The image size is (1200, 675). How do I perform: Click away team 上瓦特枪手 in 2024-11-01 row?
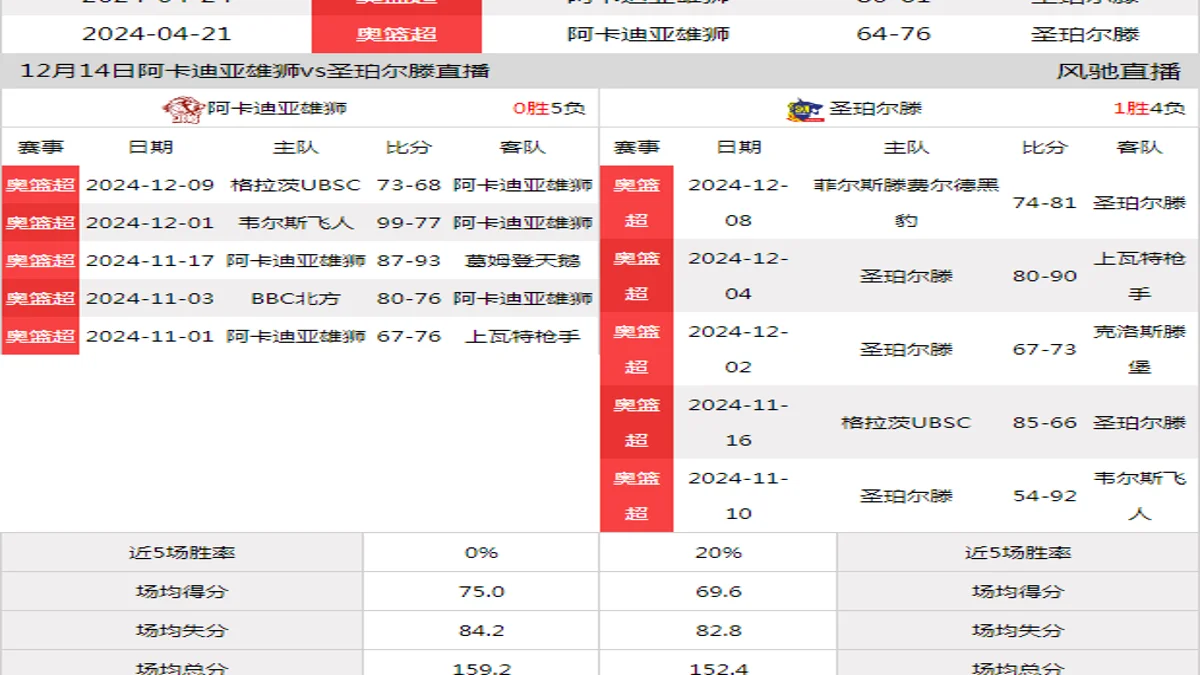pyautogui.click(x=523, y=336)
